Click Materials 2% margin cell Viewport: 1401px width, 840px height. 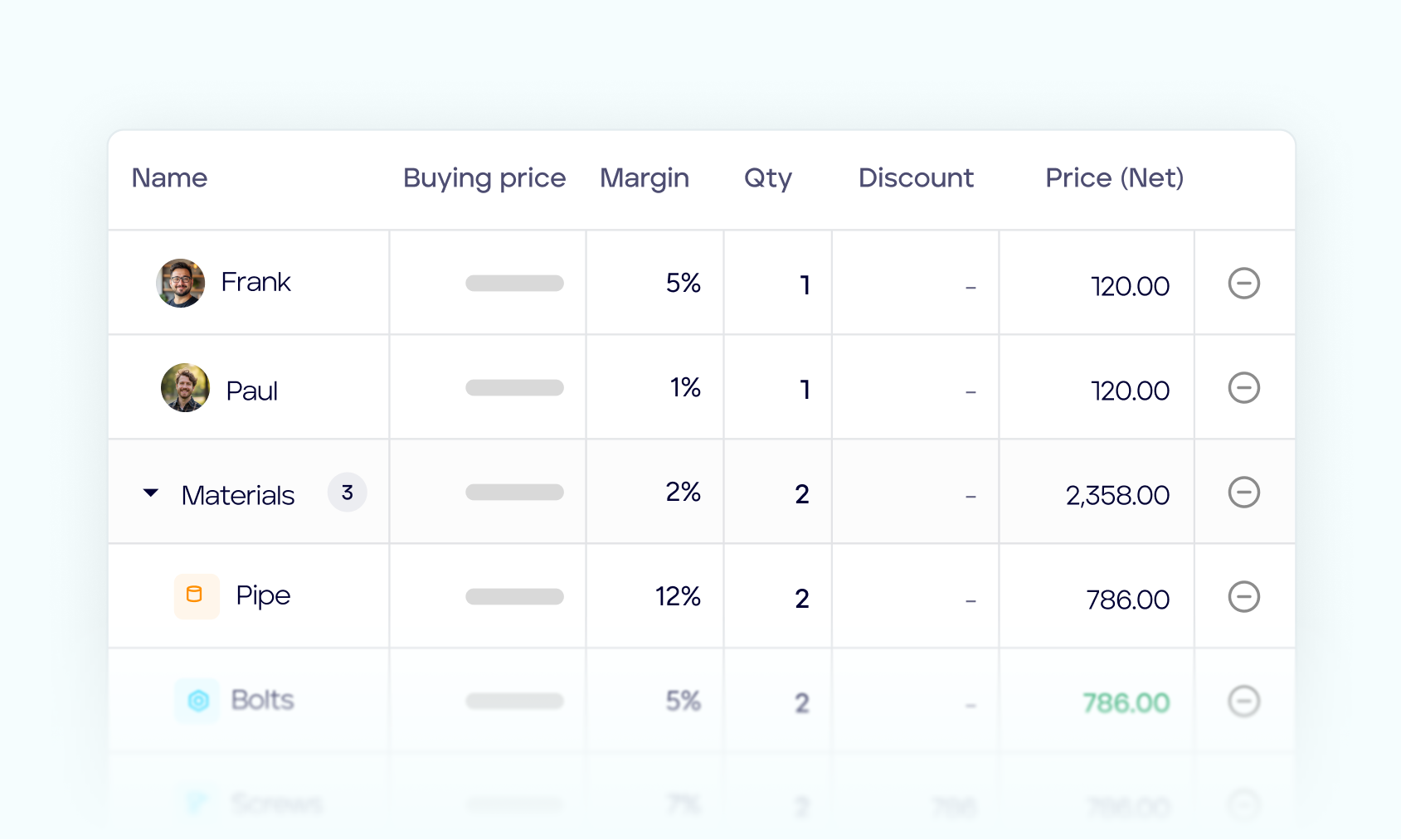click(x=683, y=493)
